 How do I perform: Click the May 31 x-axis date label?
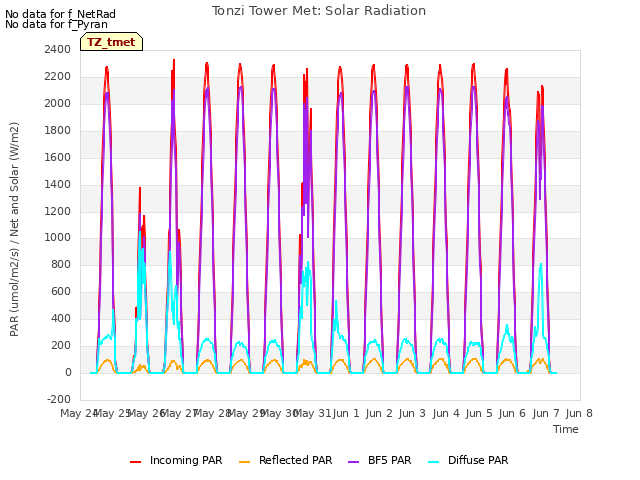coord(312,413)
